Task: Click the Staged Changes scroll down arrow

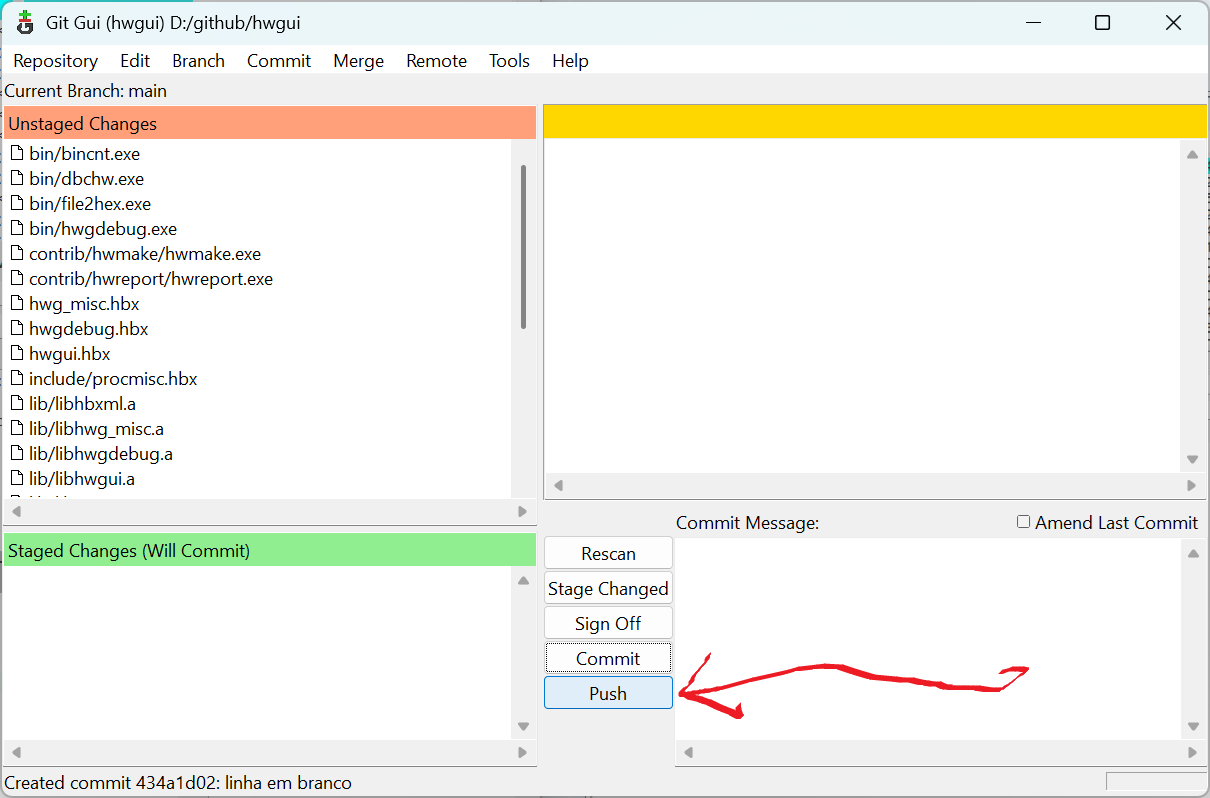Action: 523,727
